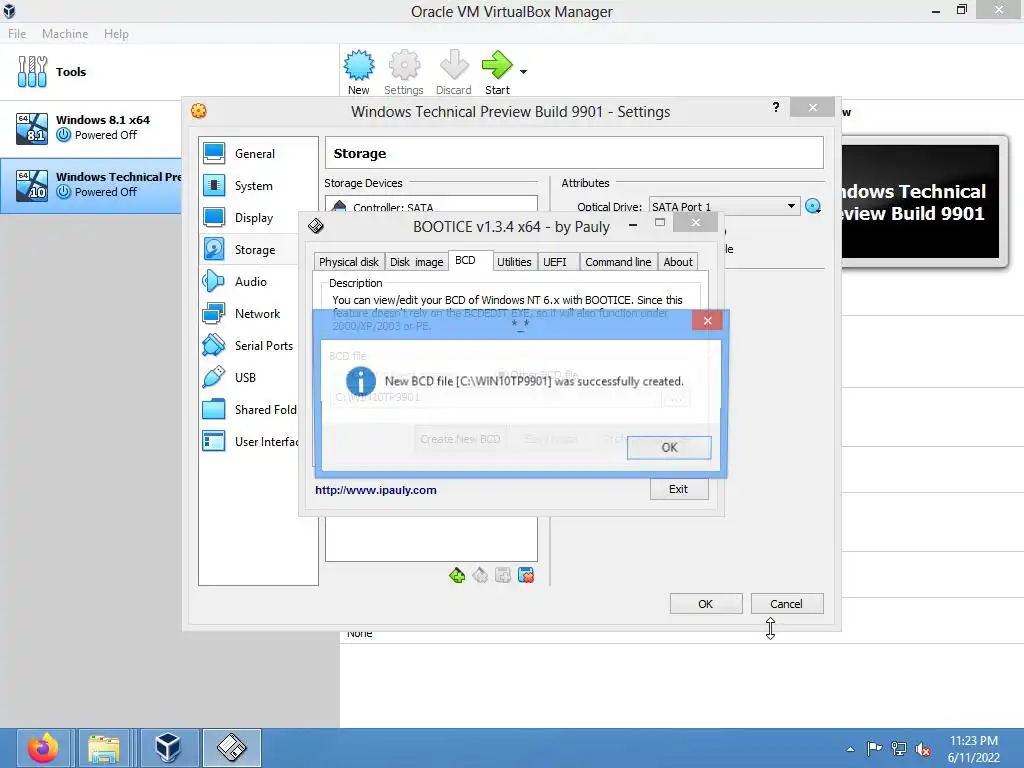Start the VM with green arrow
This screenshot has height=768, width=1024.
tap(497, 72)
